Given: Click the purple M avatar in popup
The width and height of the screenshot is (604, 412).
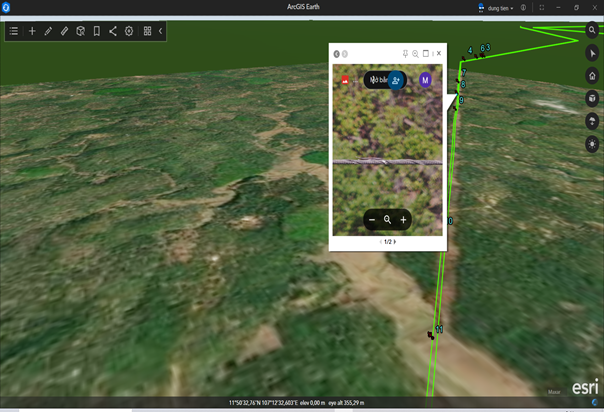Looking at the screenshot, I should 425,80.
